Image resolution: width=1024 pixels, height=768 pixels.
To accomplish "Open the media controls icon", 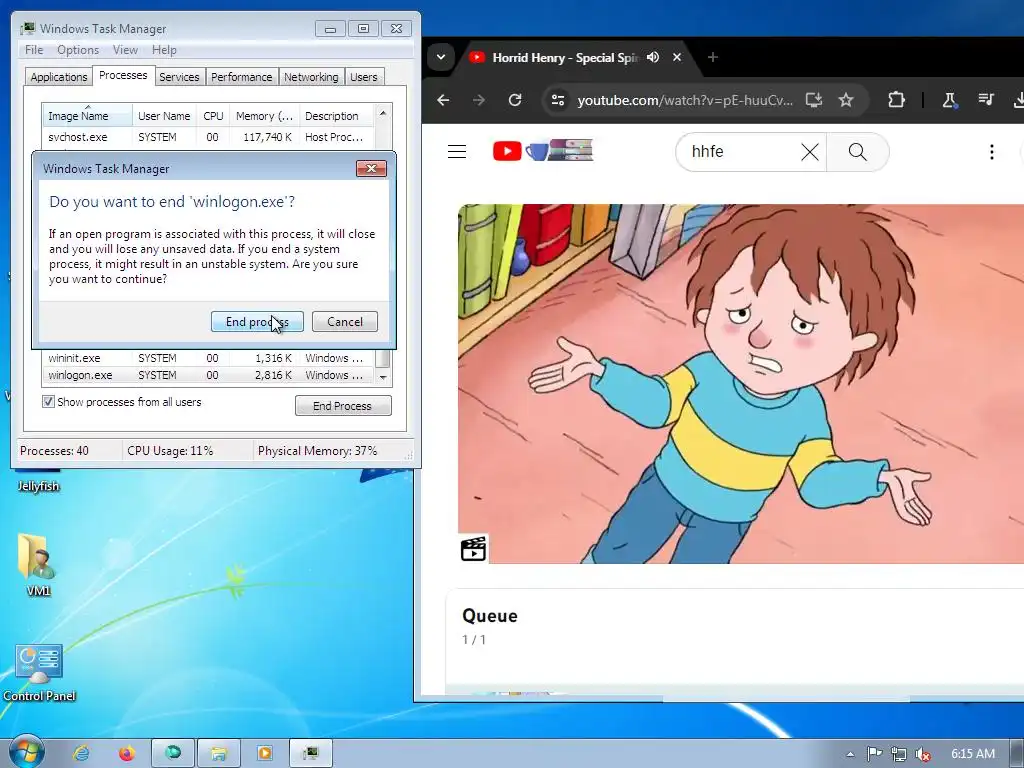I will pos(985,100).
